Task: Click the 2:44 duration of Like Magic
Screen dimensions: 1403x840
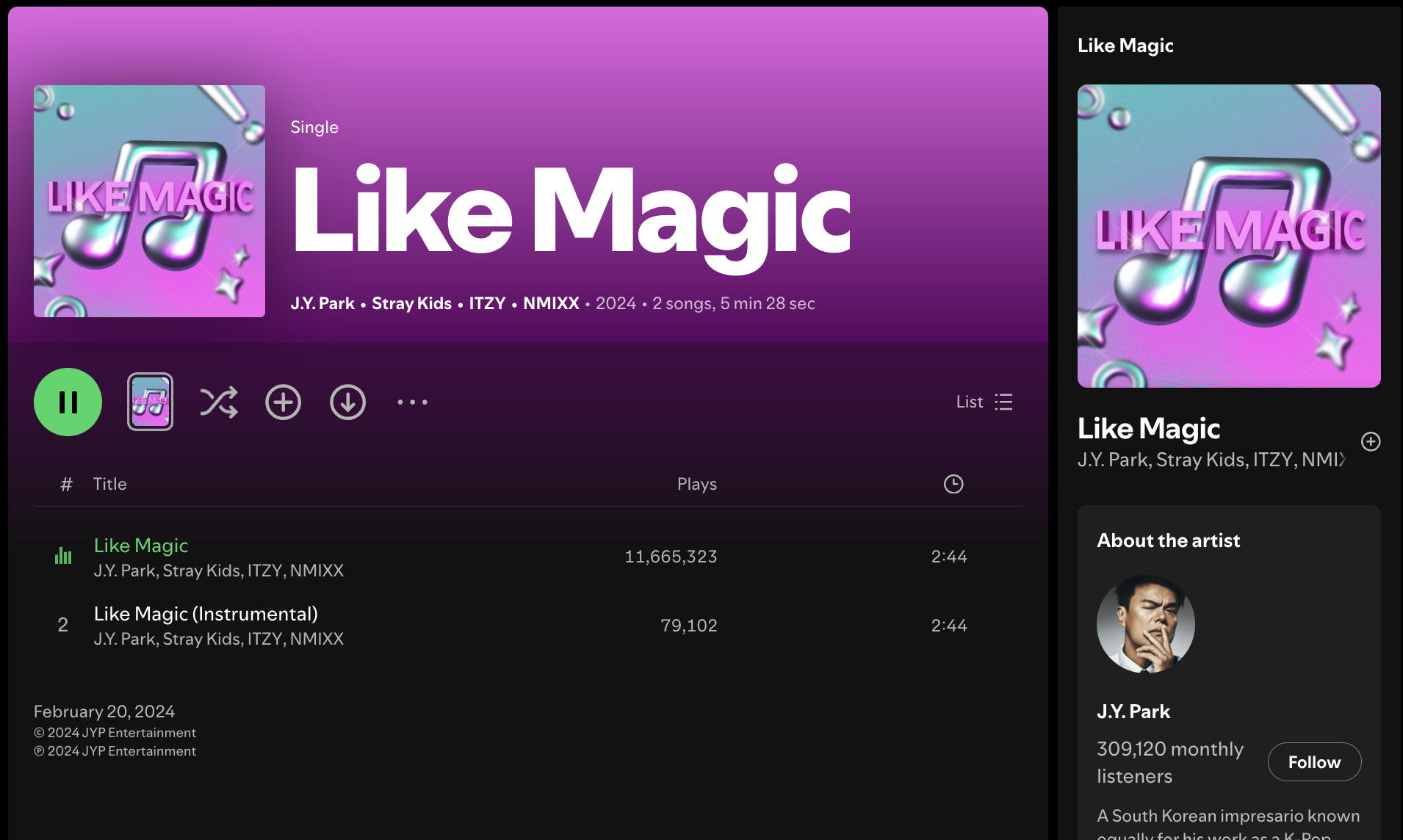Action: [x=949, y=557]
